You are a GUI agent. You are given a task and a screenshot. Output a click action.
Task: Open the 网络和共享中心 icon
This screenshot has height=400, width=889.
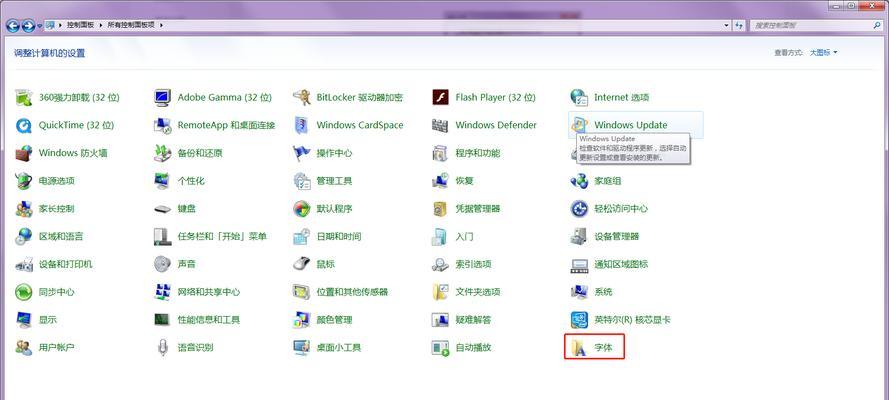pos(163,292)
